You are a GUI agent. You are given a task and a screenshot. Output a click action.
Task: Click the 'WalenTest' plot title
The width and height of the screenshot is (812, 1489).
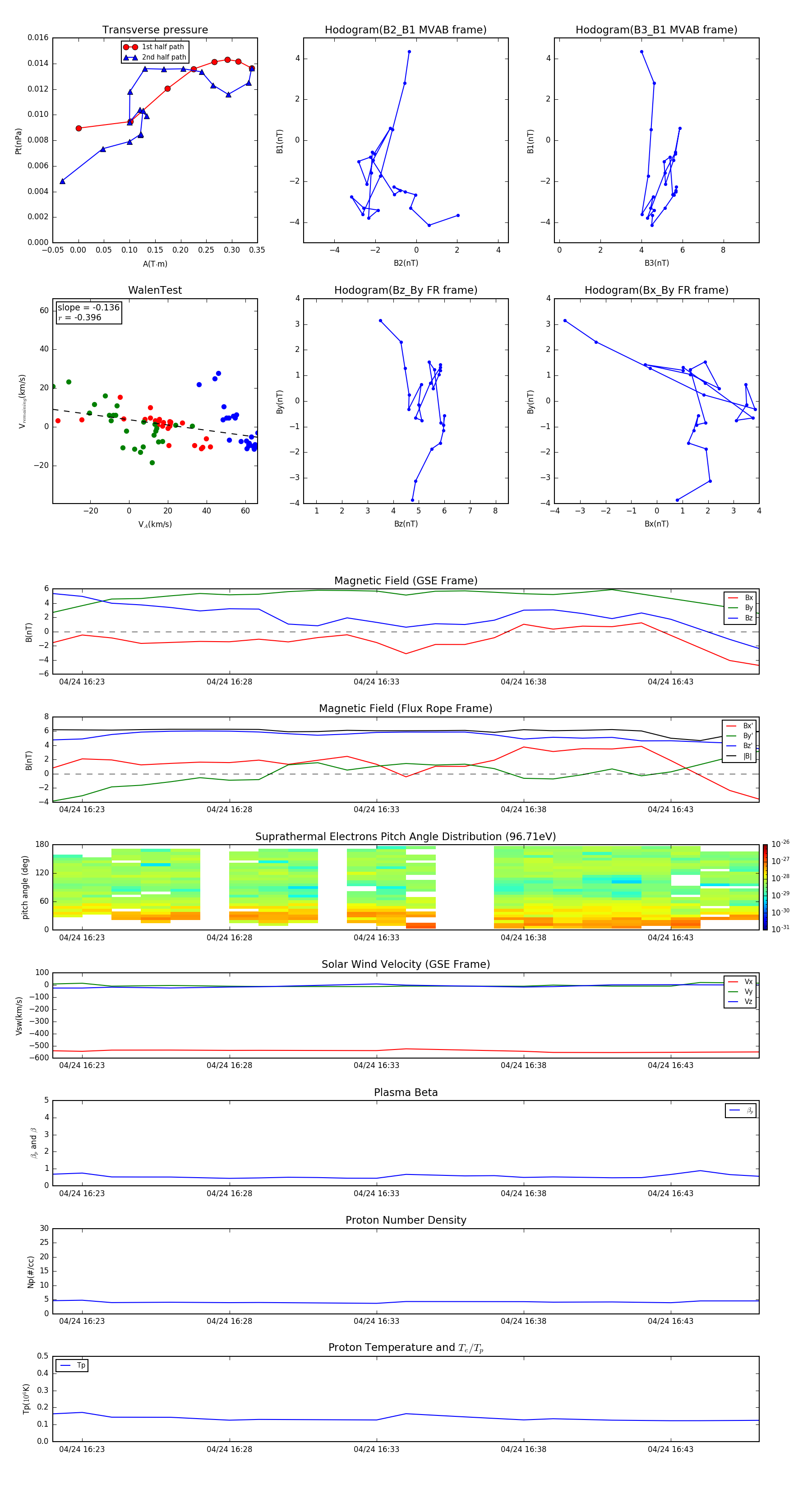155,290
